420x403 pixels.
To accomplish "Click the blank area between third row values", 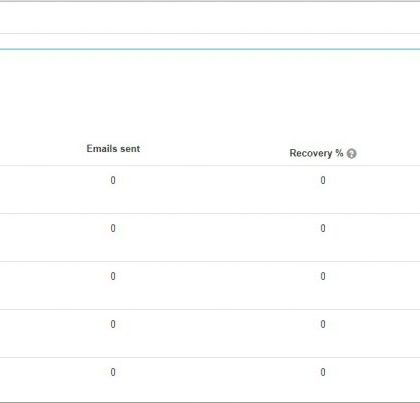I will tap(218, 285).
